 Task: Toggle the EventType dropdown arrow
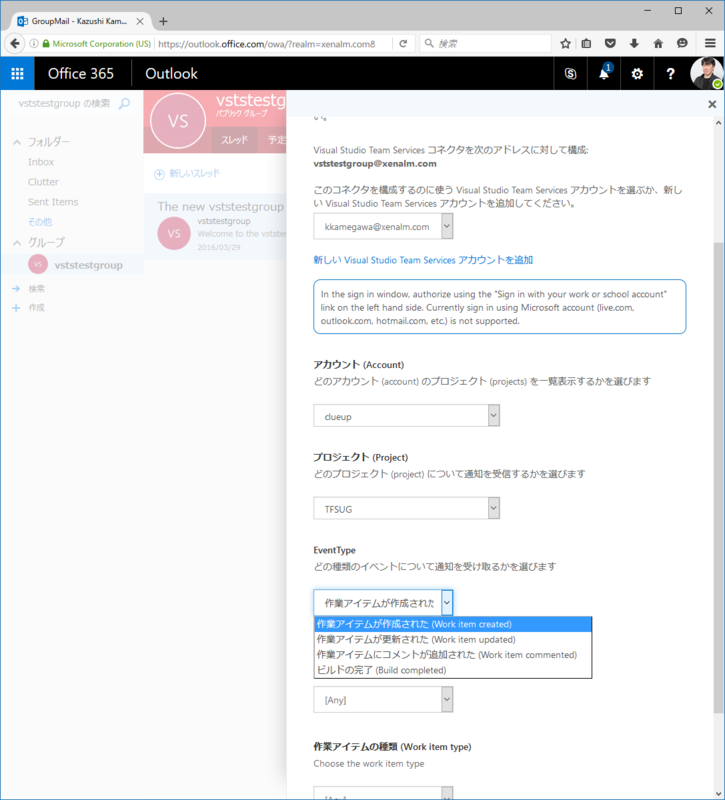(x=447, y=603)
